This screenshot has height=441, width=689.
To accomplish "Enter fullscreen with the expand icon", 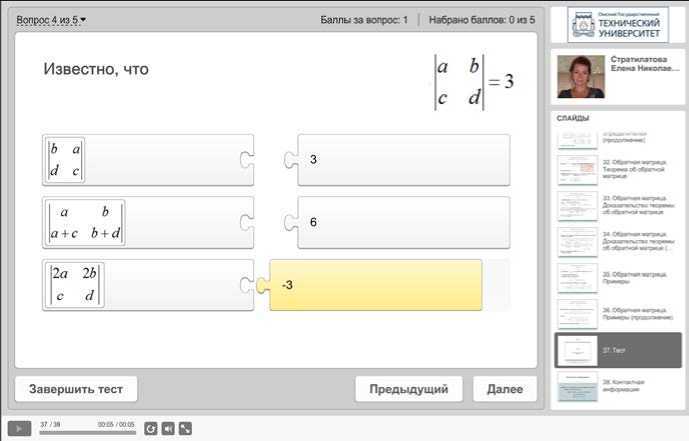I will tap(185, 428).
